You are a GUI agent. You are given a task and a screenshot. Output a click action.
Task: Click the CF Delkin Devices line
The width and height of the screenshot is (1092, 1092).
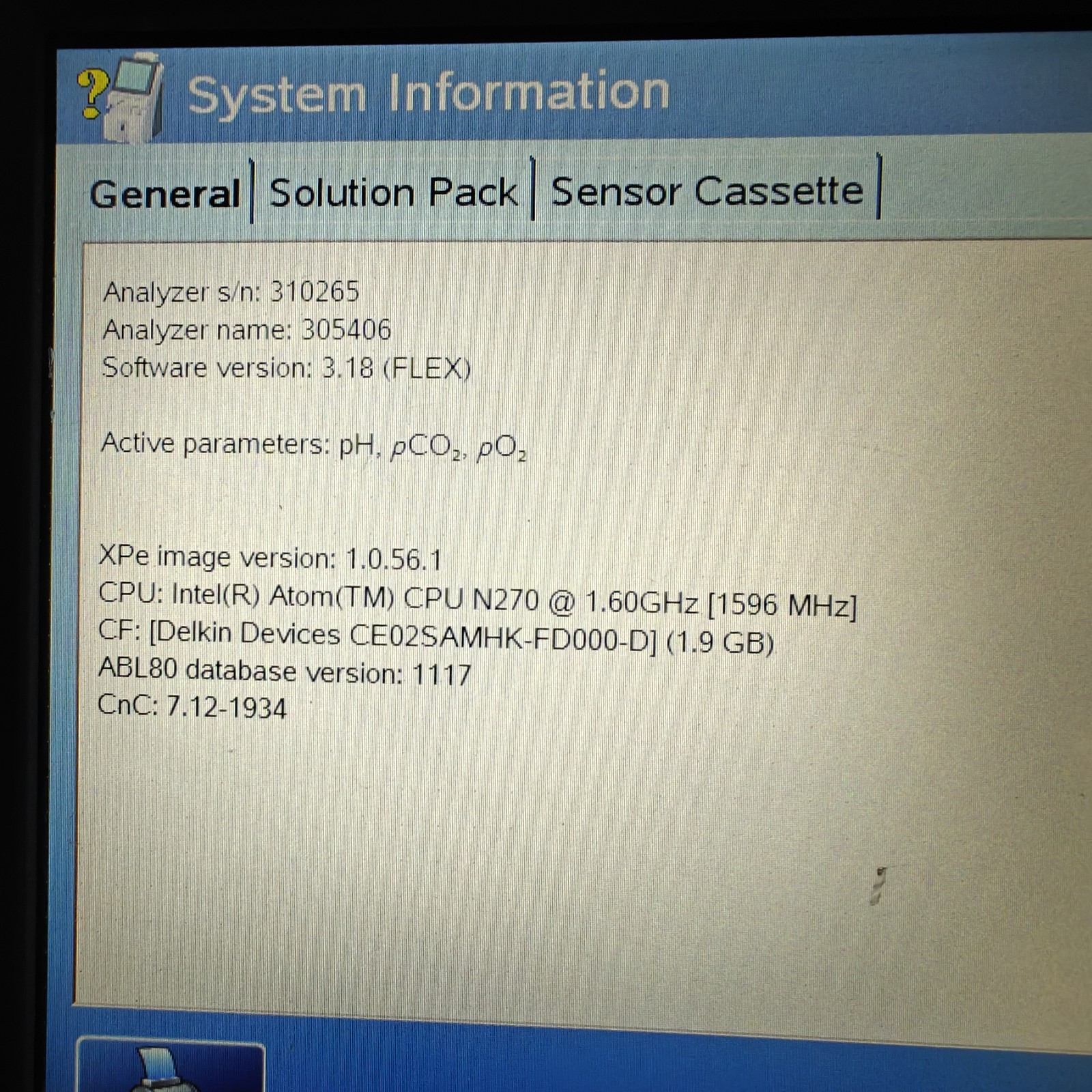click(x=436, y=637)
